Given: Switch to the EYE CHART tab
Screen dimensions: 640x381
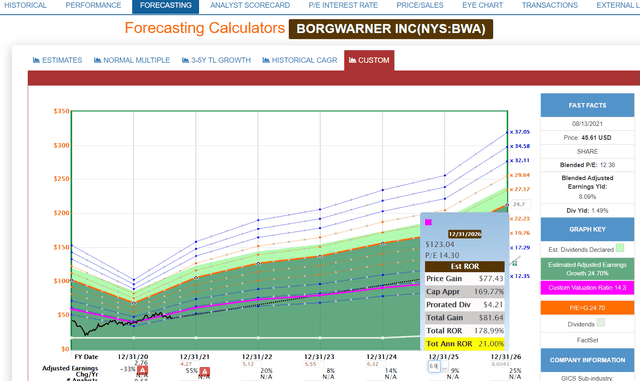Looking at the screenshot, I should coord(482,5).
